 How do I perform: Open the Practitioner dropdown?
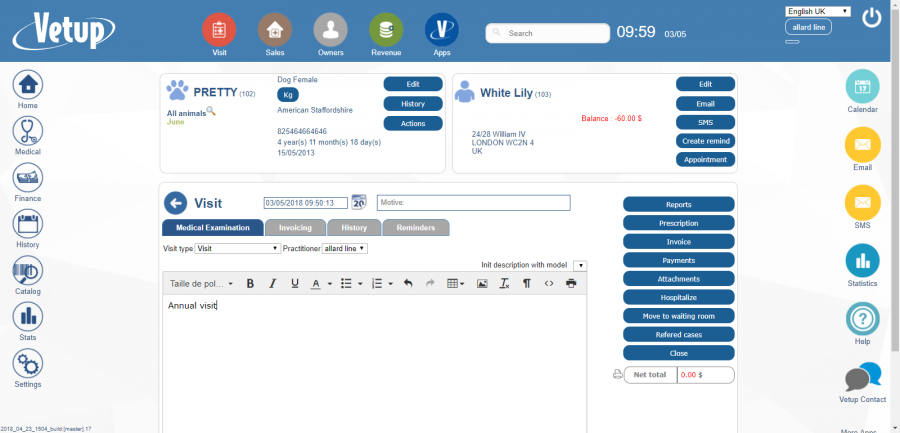coord(344,249)
